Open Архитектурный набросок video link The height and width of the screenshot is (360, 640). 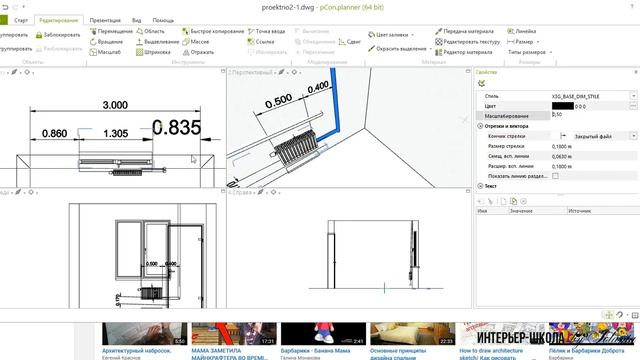pos(136,351)
